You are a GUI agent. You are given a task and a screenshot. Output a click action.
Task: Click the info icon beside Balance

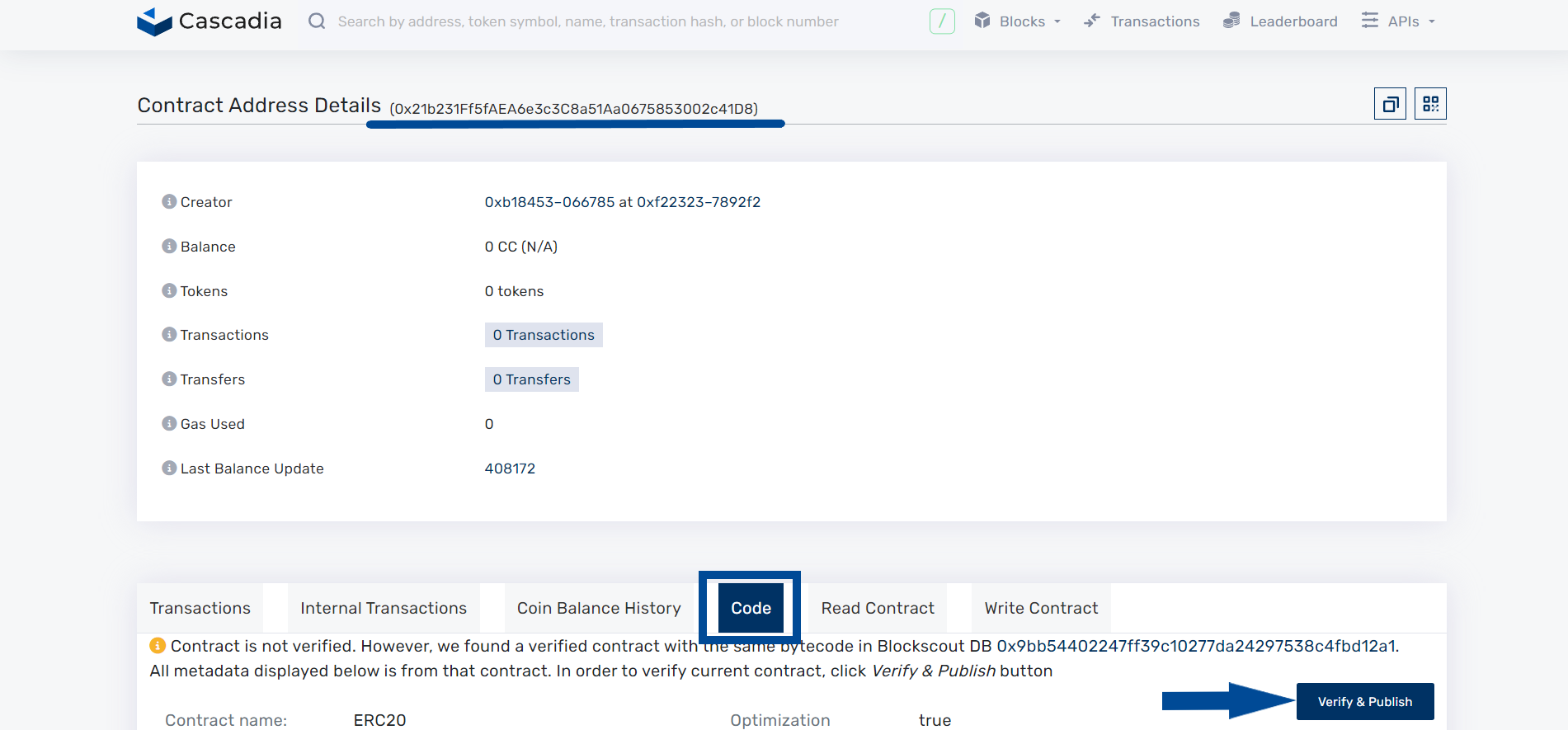(x=169, y=247)
